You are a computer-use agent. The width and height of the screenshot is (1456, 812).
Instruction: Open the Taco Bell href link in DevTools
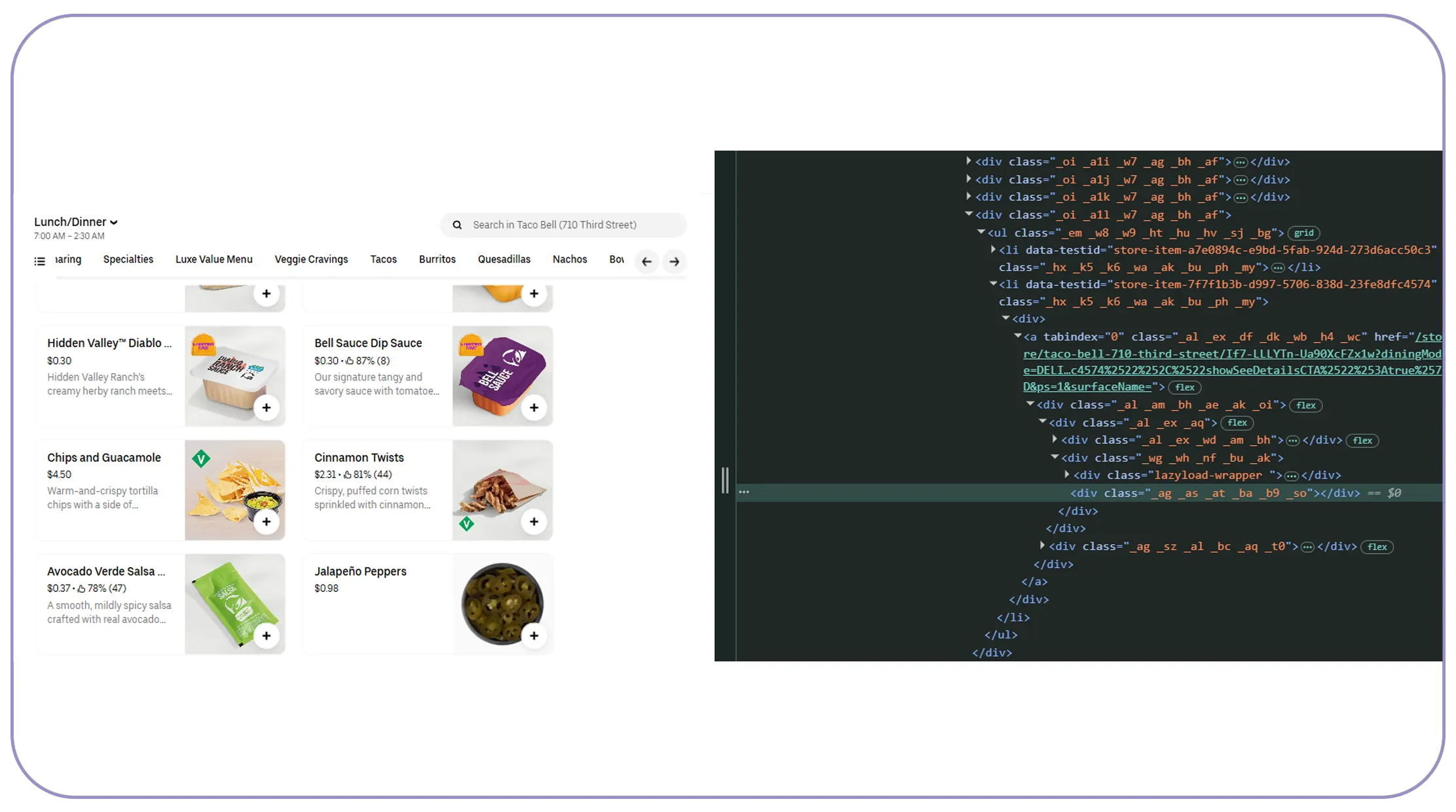pyautogui.click(x=1232, y=362)
